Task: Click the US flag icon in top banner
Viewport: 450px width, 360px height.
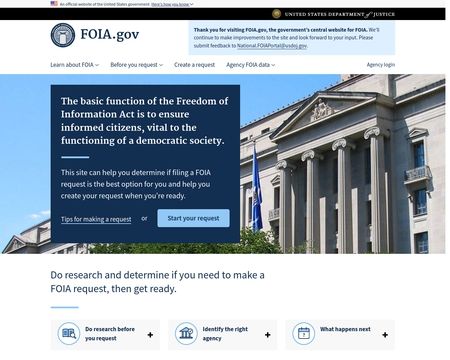Action: click(x=54, y=4)
